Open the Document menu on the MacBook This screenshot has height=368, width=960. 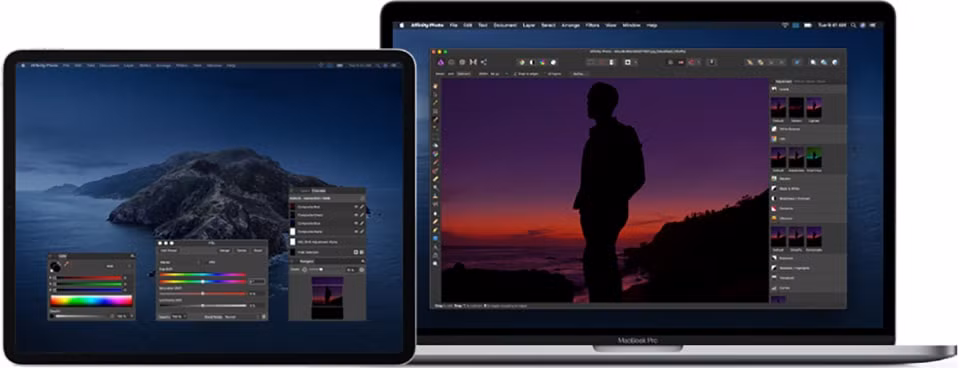(505, 25)
